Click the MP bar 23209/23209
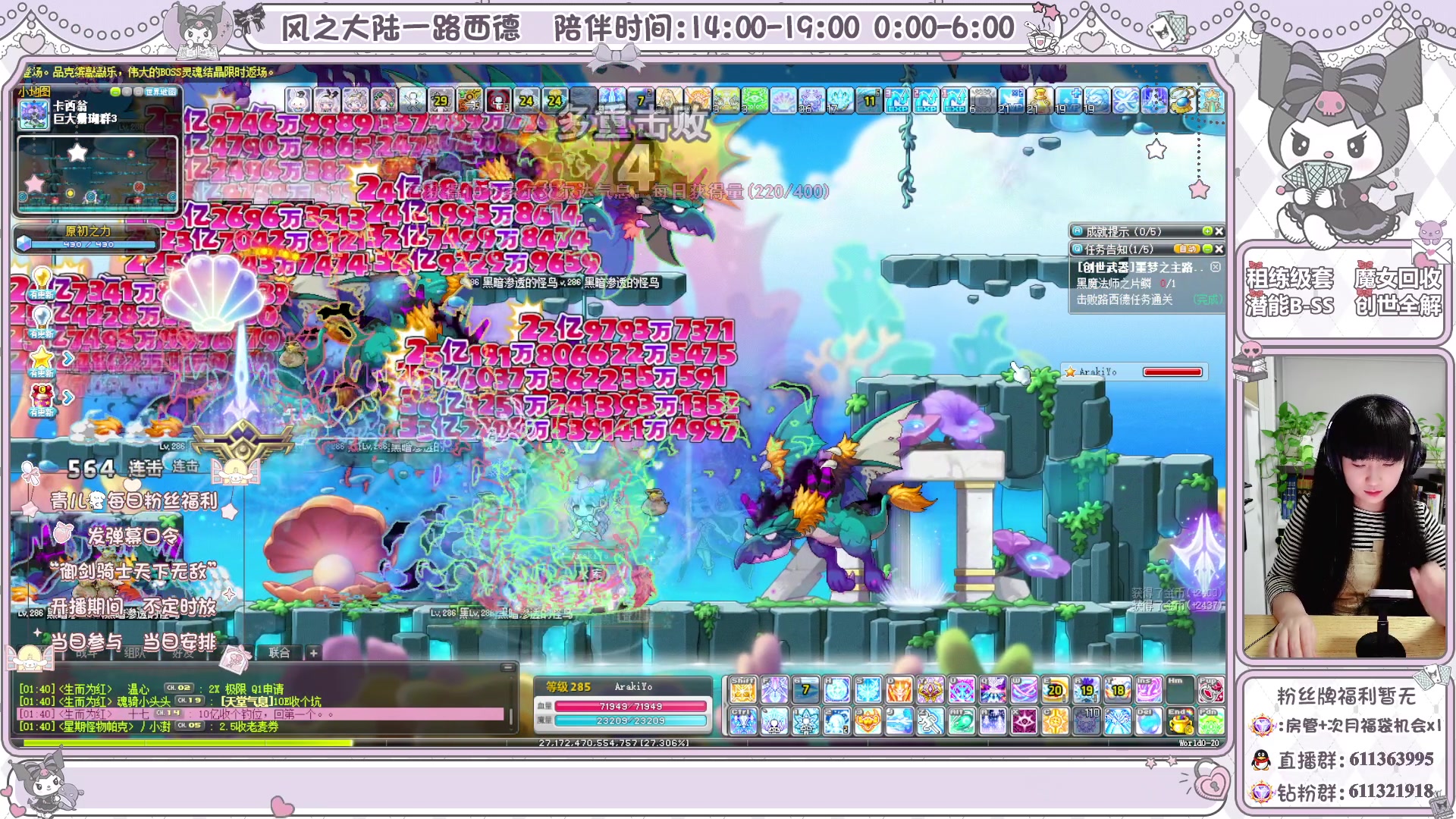The width and height of the screenshot is (1456, 819). click(x=630, y=720)
